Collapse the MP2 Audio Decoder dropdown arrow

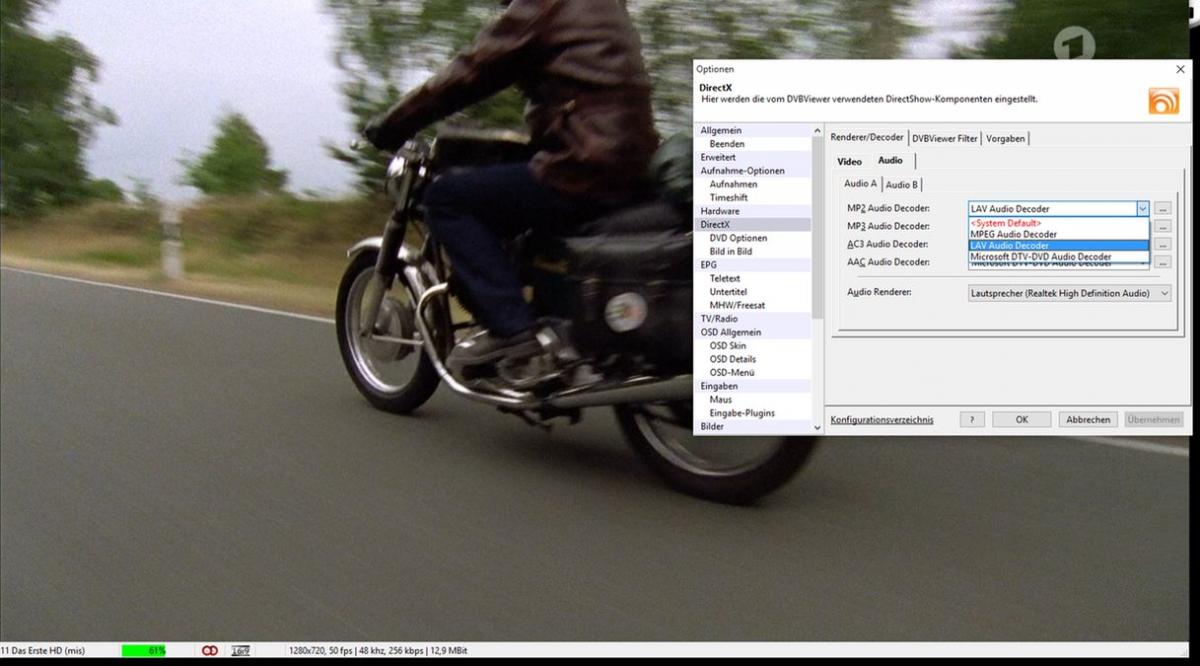(x=1142, y=209)
